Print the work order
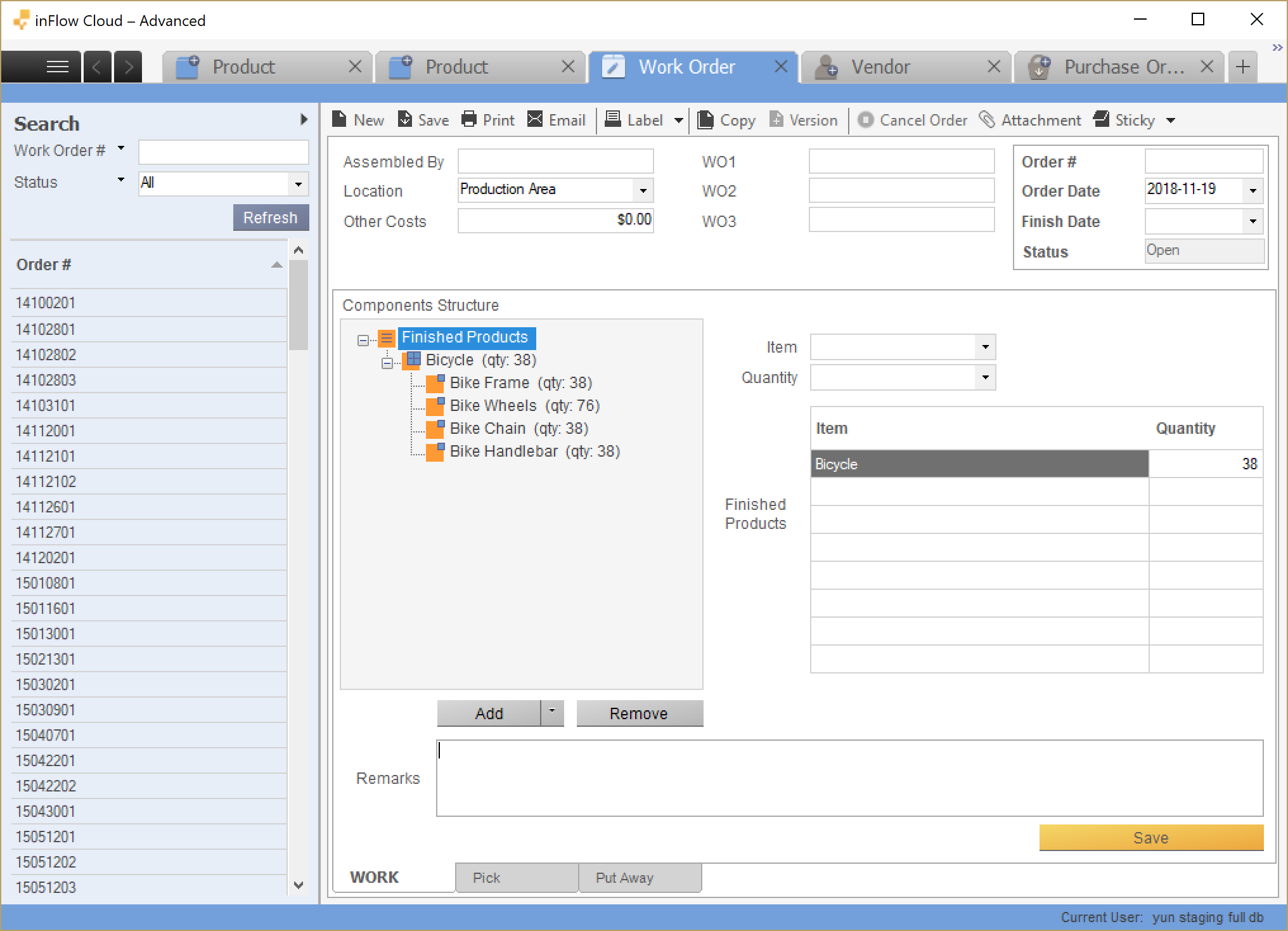The height and width of the screenshot is (931, 1288). coord(487,120)
